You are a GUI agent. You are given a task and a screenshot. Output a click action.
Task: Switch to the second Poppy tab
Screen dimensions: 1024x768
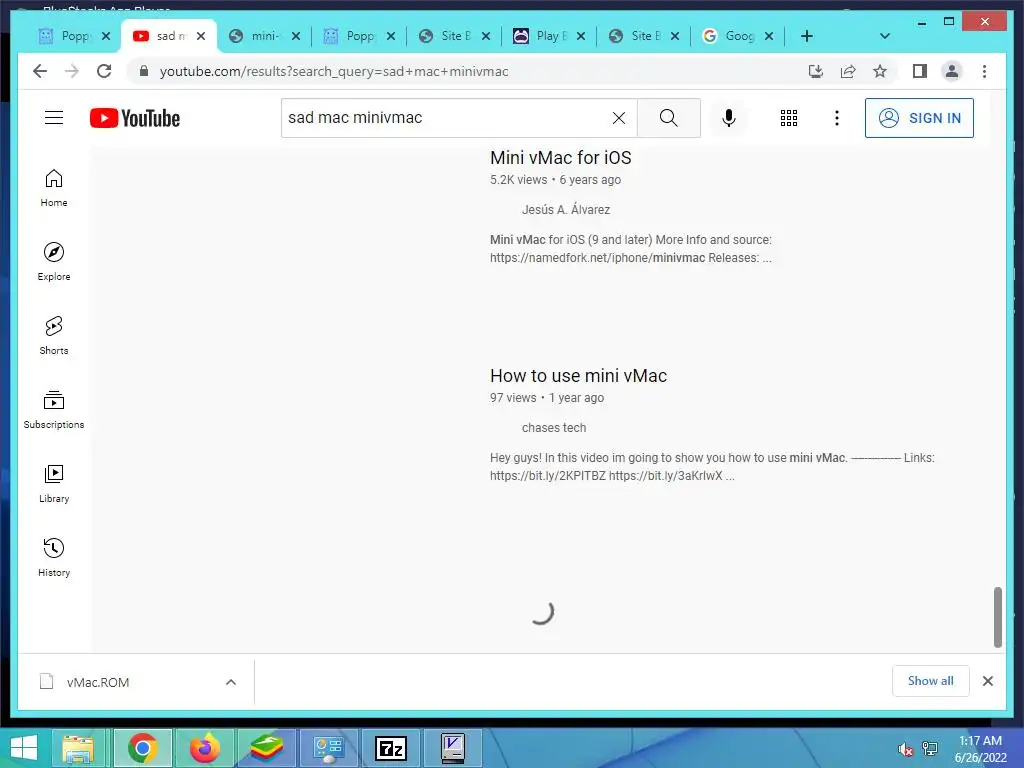(353, 36)
